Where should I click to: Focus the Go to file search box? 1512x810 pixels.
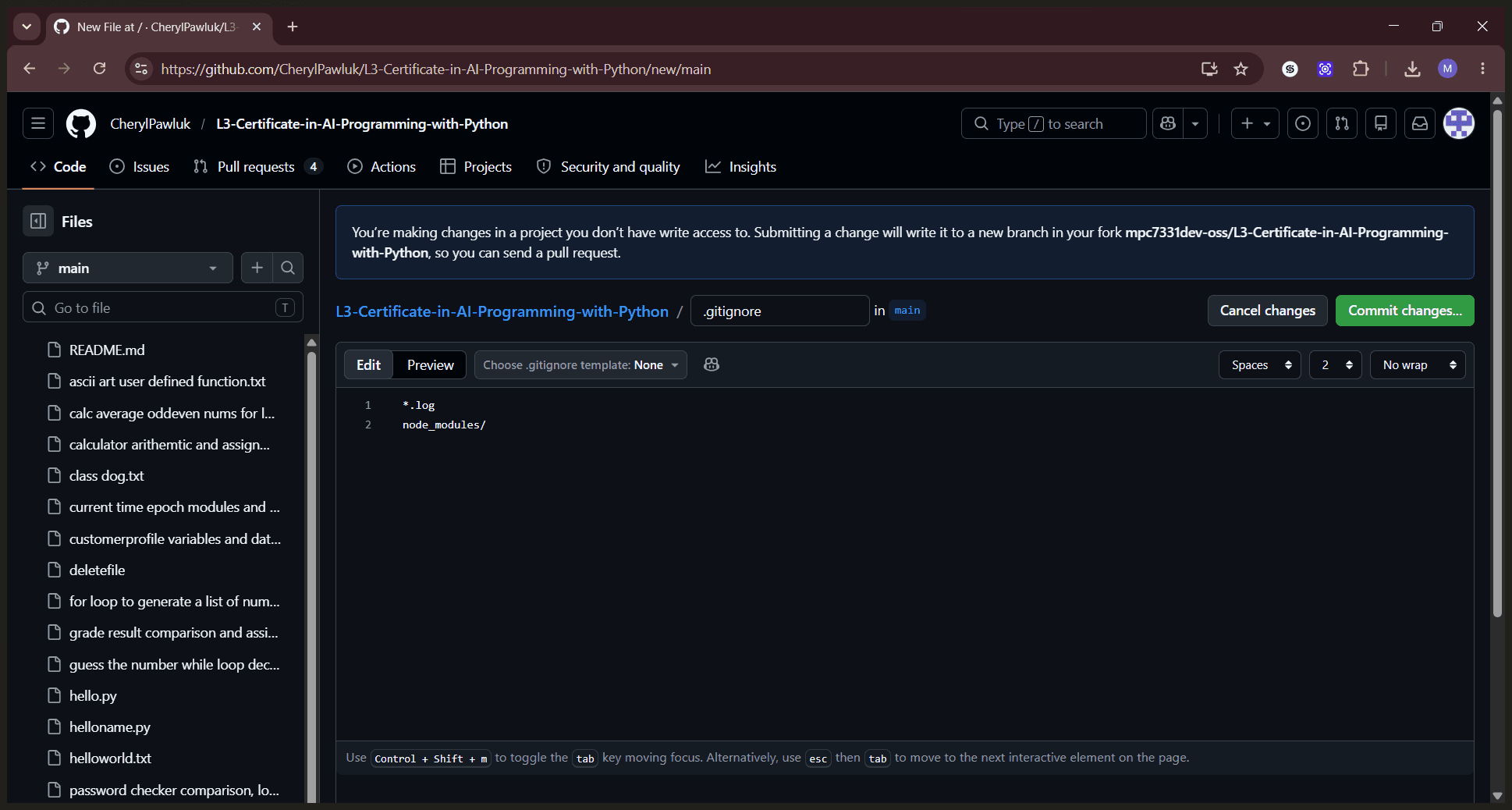[x=163, y=307]
